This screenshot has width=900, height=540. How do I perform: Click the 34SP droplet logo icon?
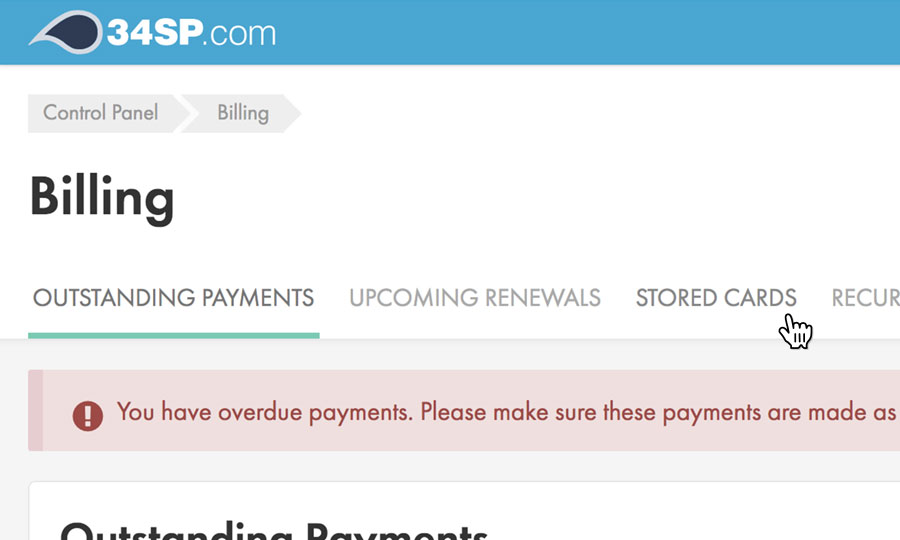[x=67, y=32]
